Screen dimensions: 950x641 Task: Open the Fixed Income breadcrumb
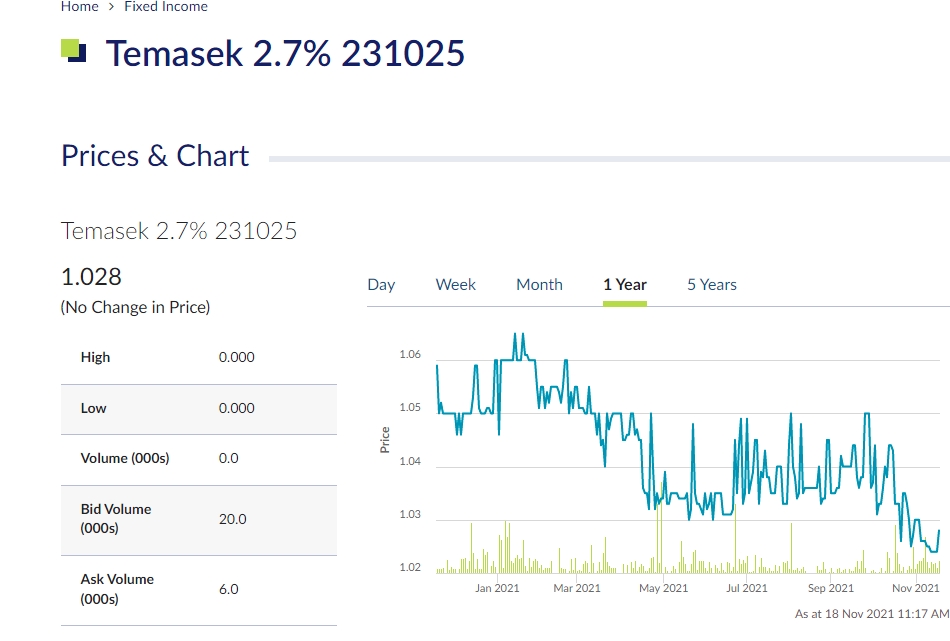tap(166, 7)
